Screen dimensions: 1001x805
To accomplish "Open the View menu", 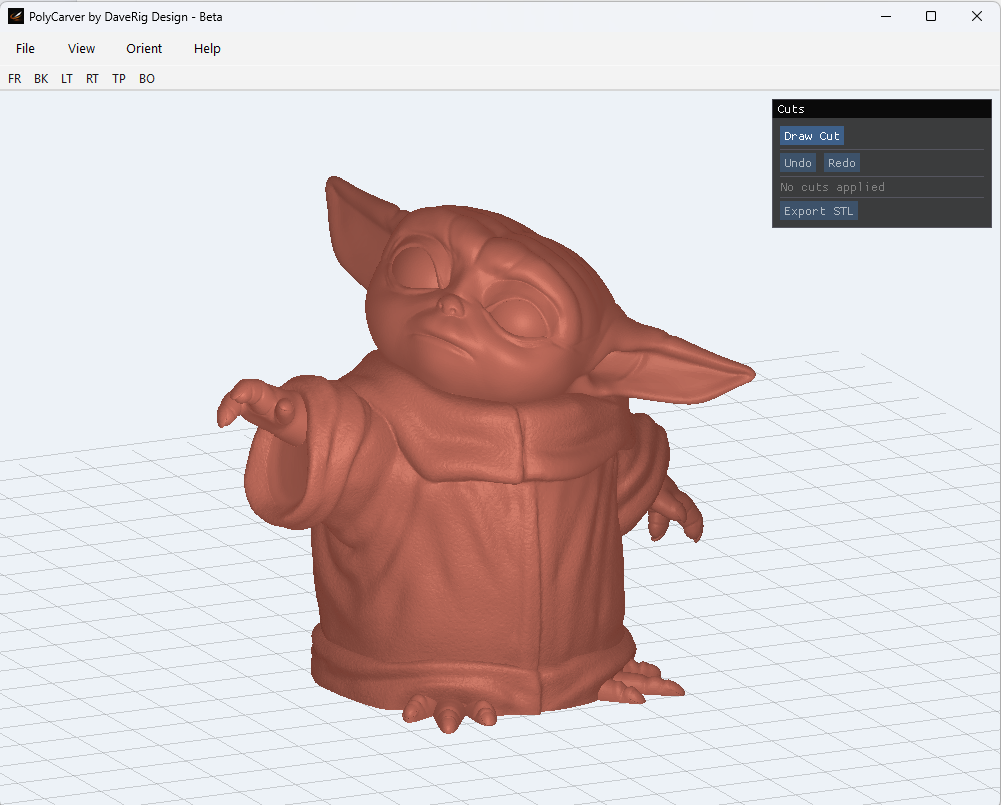I will pos(81,49).
